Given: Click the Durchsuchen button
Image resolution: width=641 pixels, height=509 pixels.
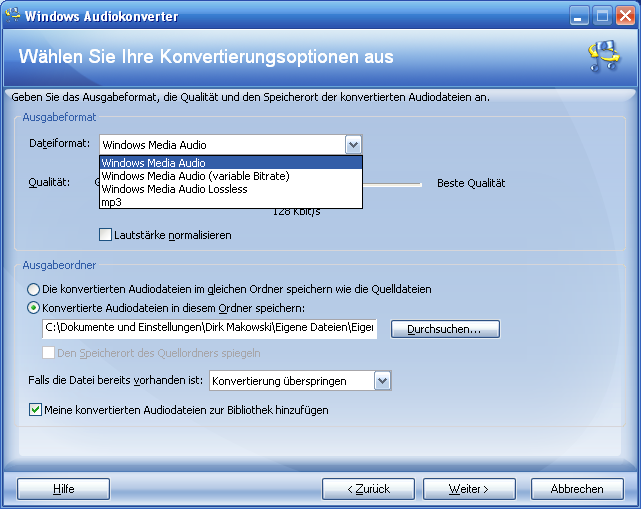Looking at the screenshot, I should [444, 329].
